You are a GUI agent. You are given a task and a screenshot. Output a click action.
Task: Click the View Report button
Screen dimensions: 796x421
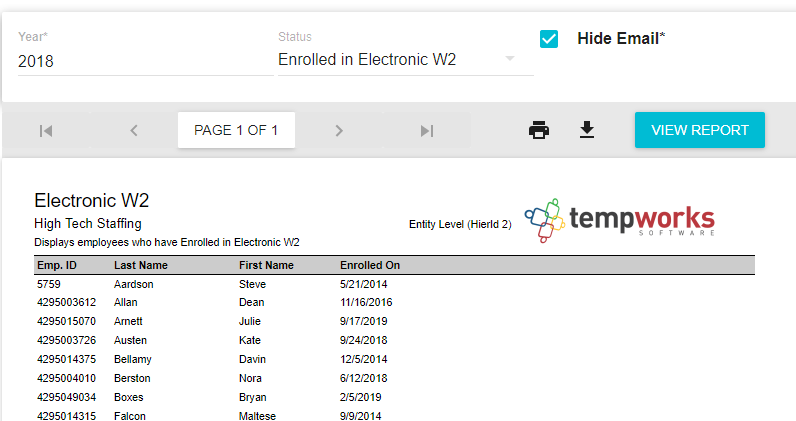coord(699,130)
